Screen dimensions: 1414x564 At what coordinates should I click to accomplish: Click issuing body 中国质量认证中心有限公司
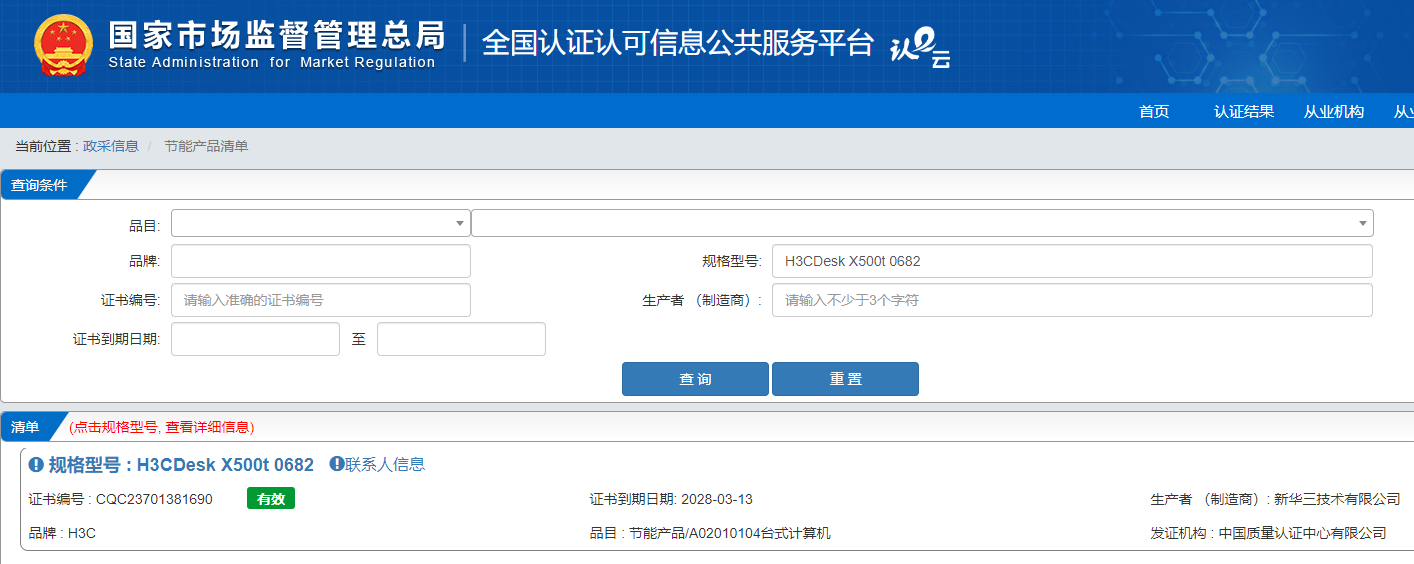pos(1302,533)
